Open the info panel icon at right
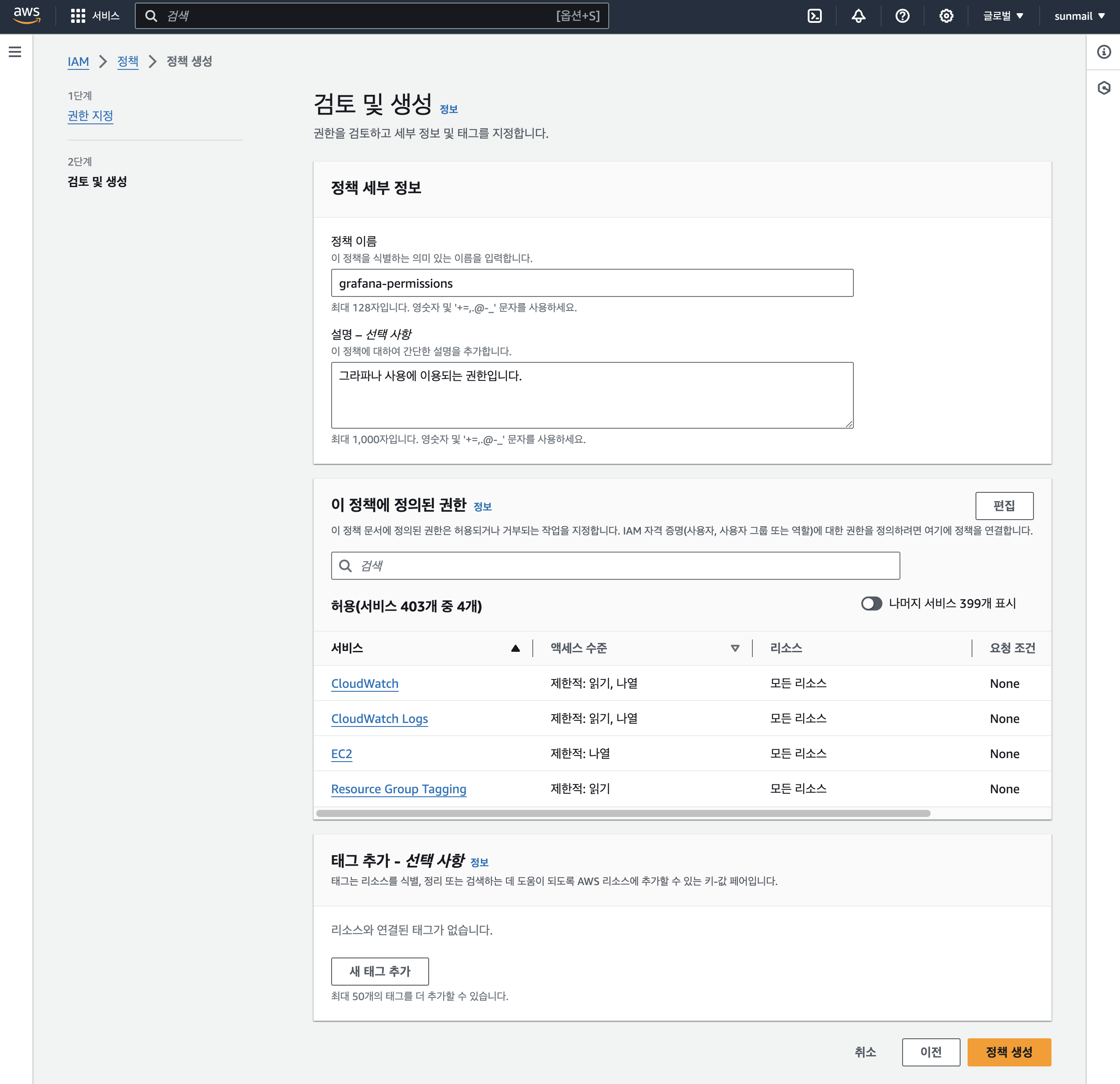Viewport: 1120px width, 1084px height. [x=1103, y=52]
